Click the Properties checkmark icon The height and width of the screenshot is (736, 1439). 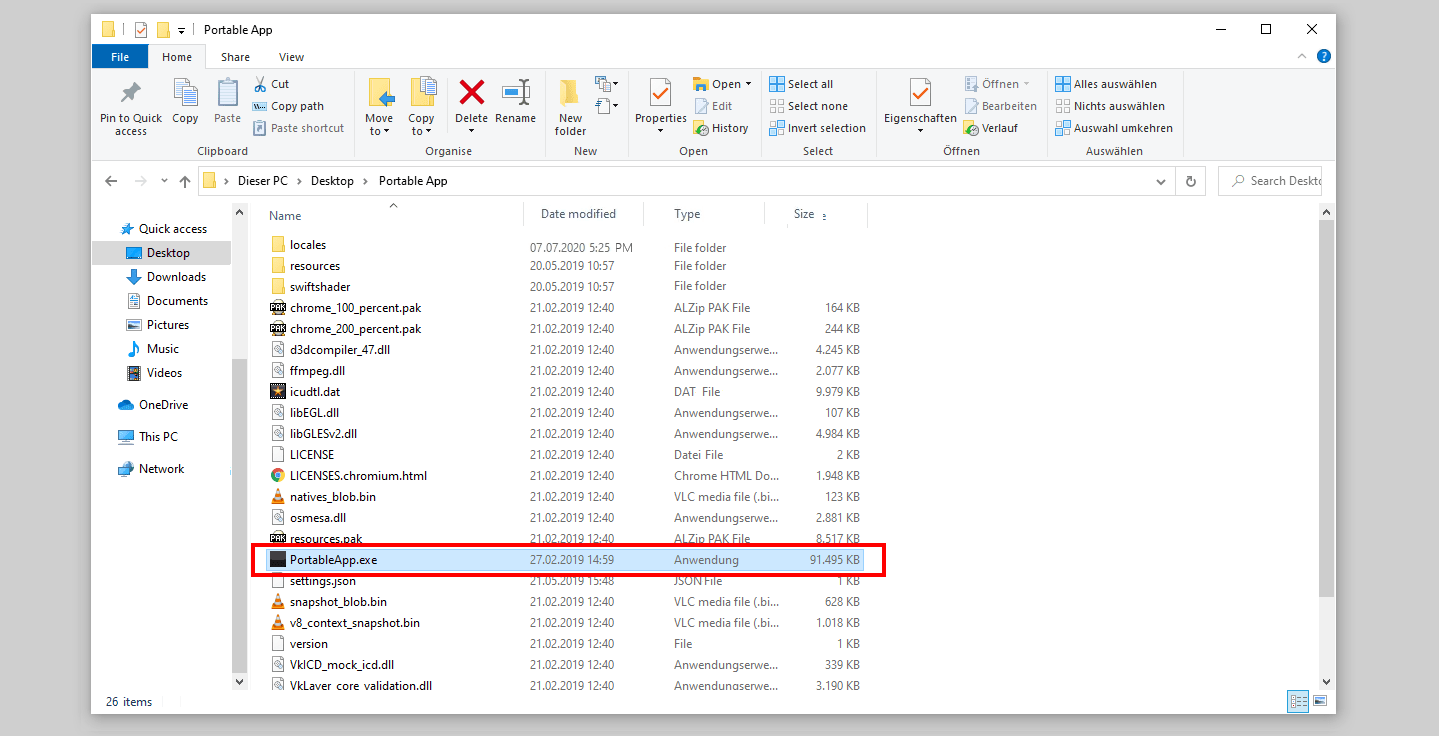coord(660,92)
